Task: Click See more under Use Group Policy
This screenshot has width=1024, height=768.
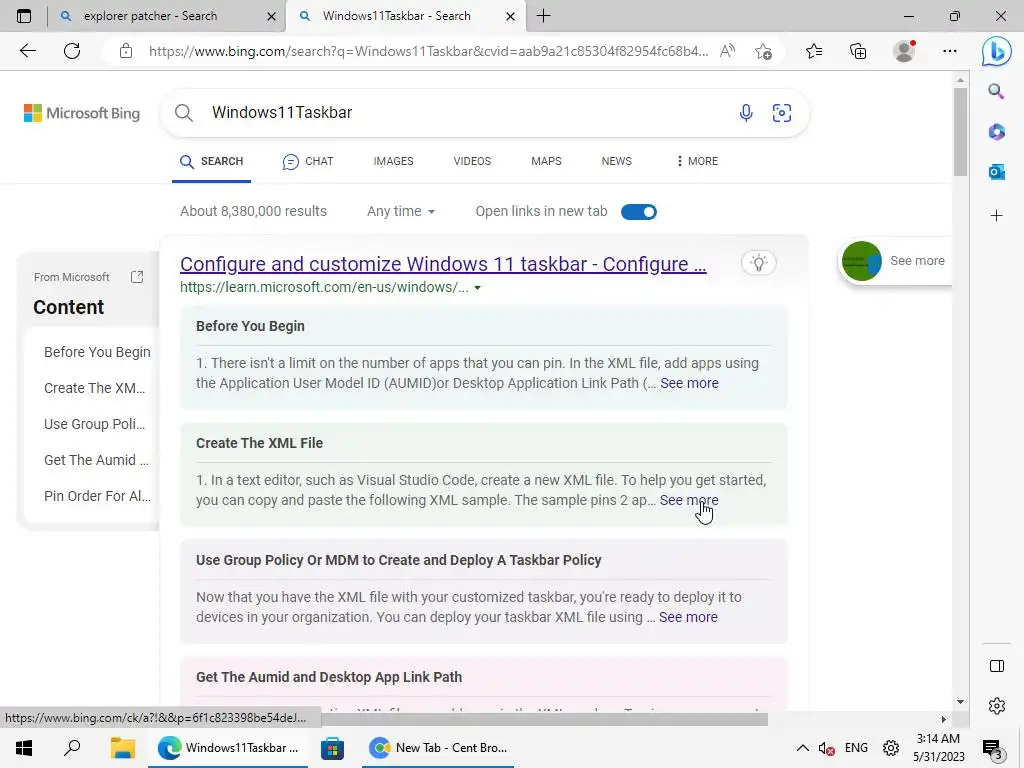Action: [x=688, y=617]
